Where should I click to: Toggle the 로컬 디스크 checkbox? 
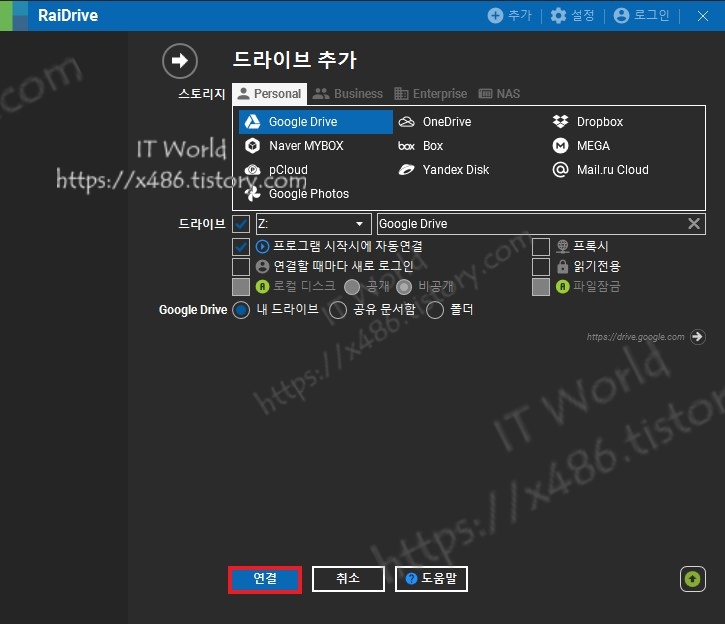[x=241, y=287]
